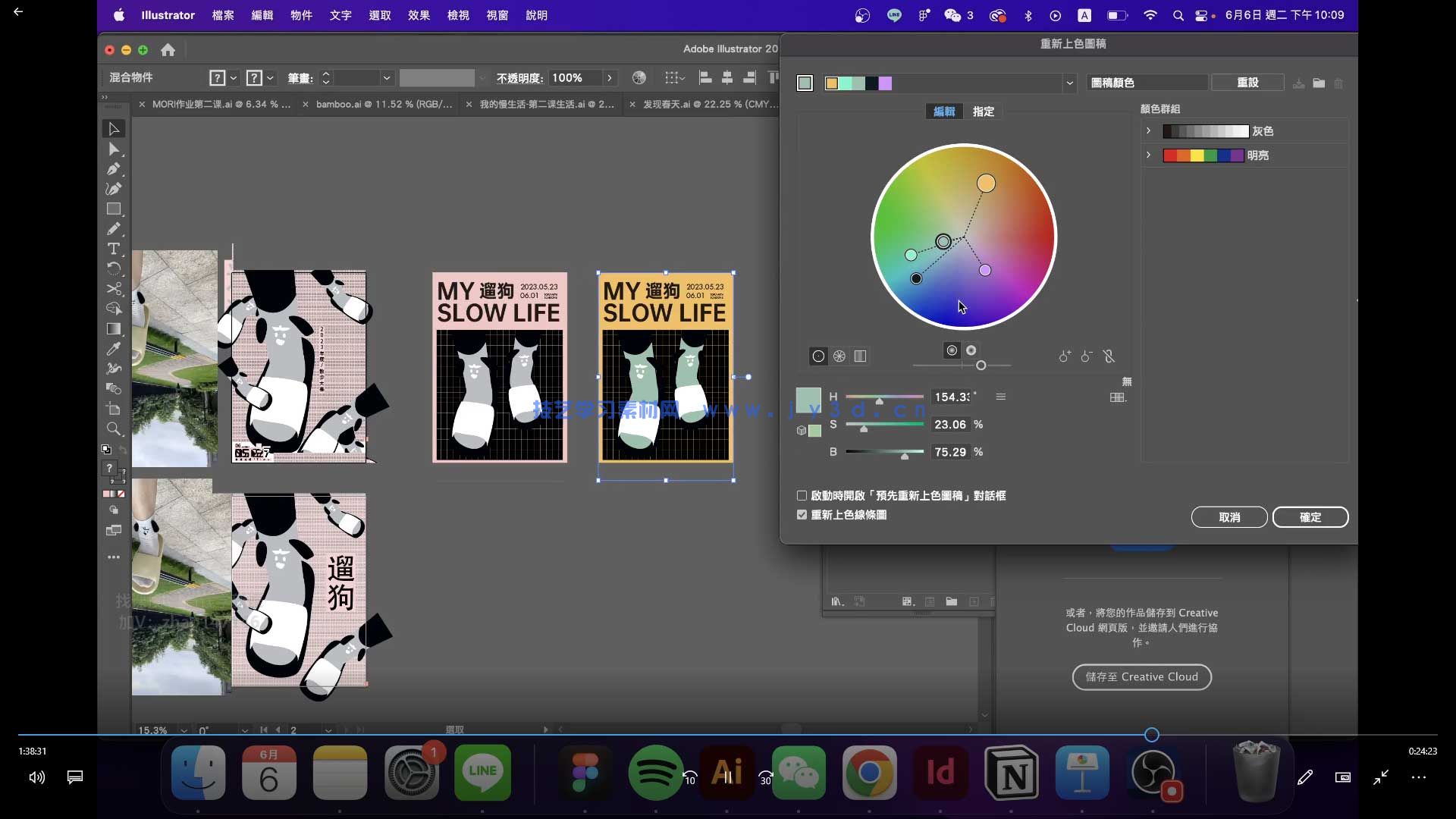The height and width of the screenshot is (819, 1456).
Task: Click the unlink harmony colors icon
Action: 1109,356
